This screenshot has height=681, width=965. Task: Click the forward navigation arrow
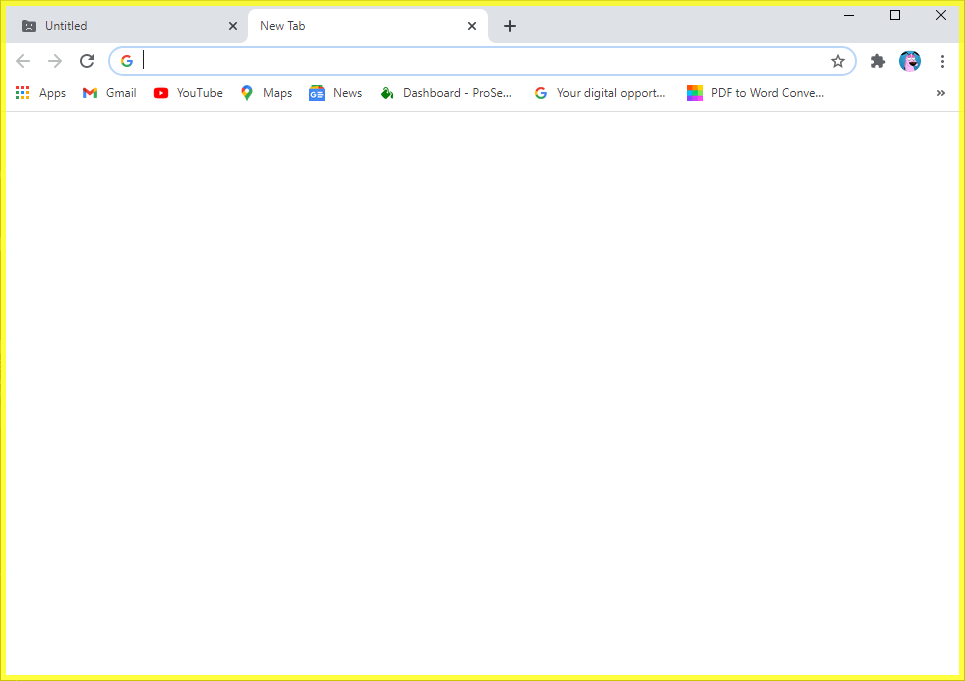pos(55,60)
